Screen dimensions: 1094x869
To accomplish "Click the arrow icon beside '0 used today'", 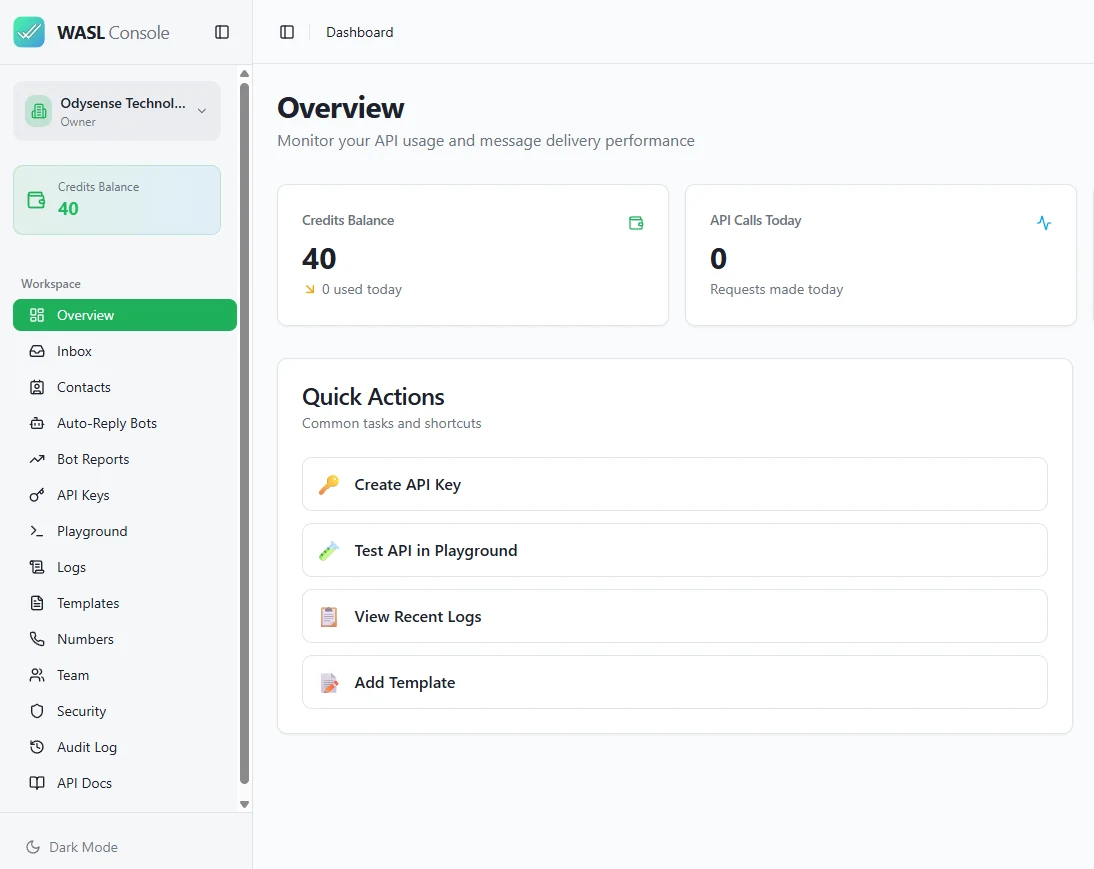I will (x=310, y=289).
